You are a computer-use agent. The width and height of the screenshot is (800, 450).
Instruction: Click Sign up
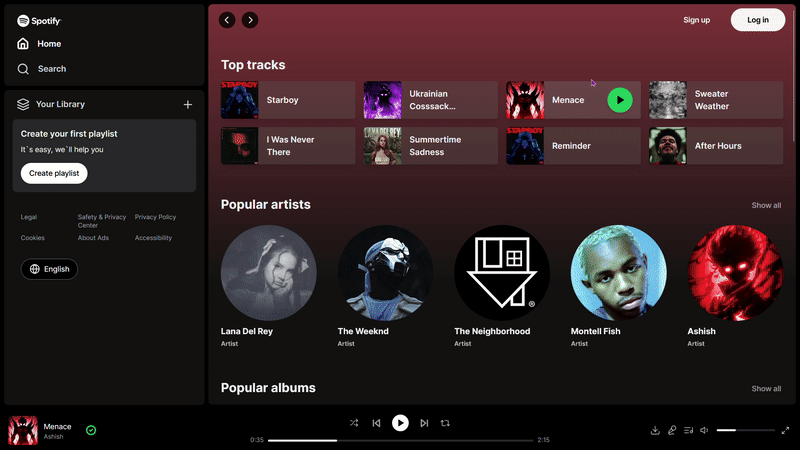(696, 20)
